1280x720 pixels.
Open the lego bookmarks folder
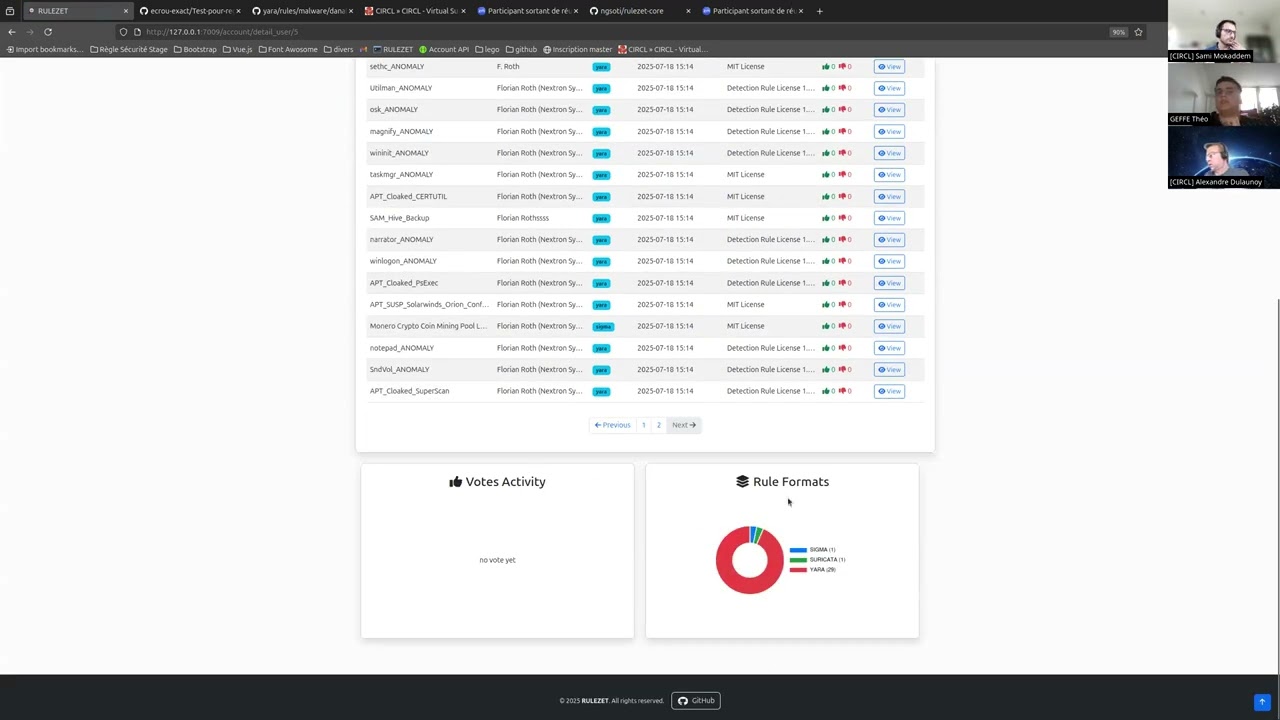pos(487,49)
